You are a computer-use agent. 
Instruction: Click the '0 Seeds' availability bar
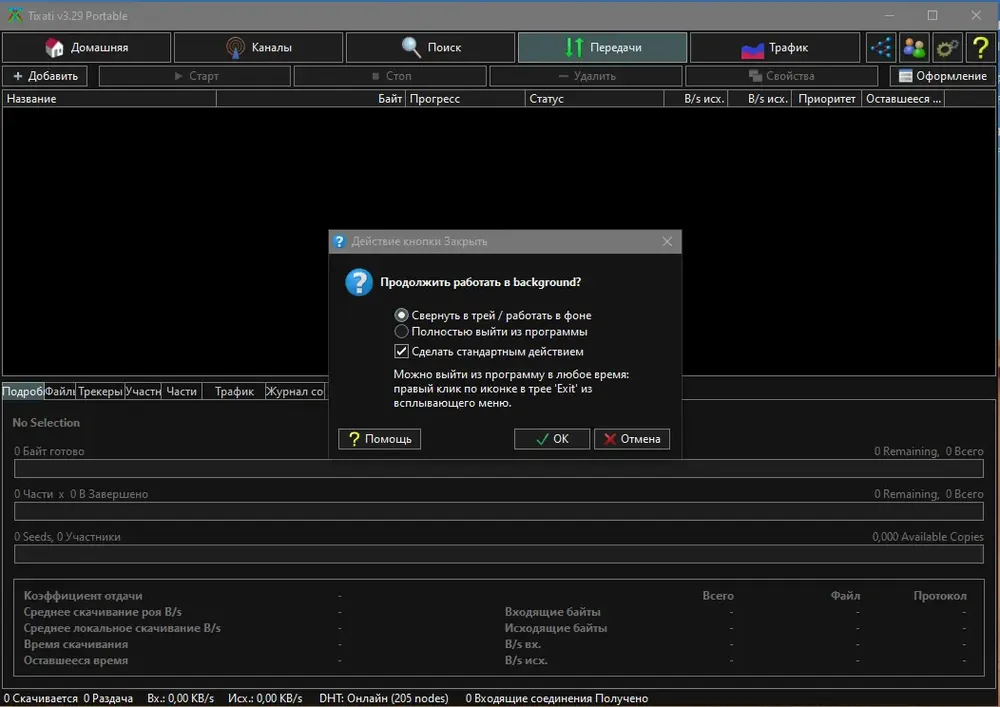499,554
